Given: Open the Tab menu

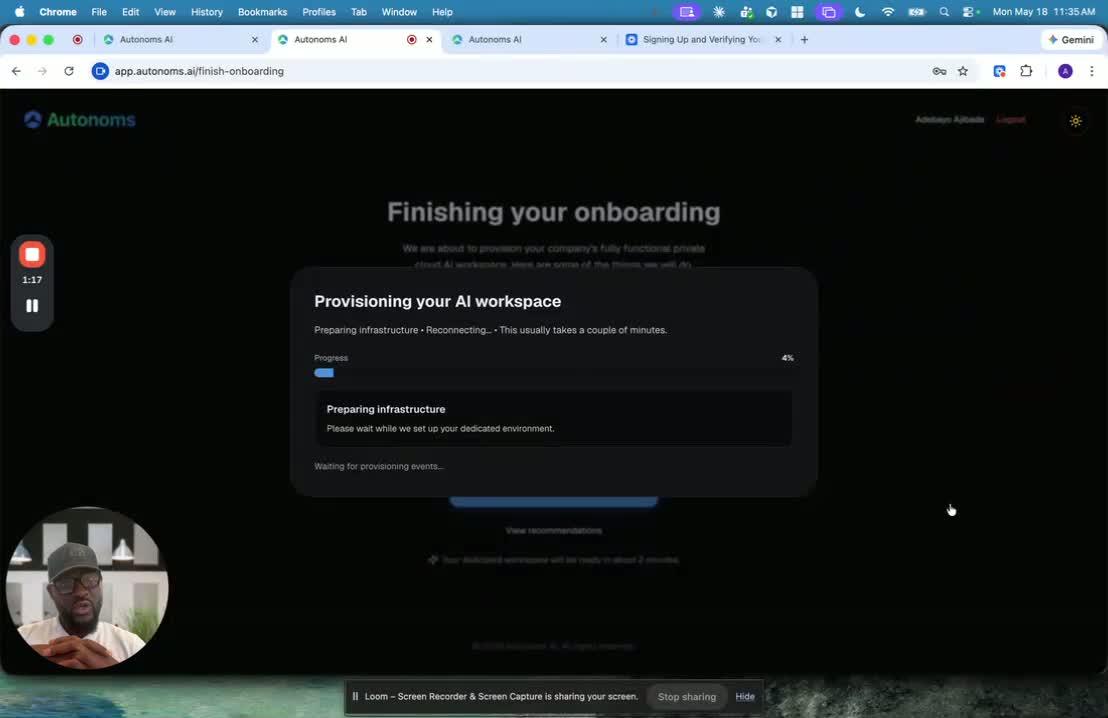Looking at the screenshot, I should (x=359, y=12).
